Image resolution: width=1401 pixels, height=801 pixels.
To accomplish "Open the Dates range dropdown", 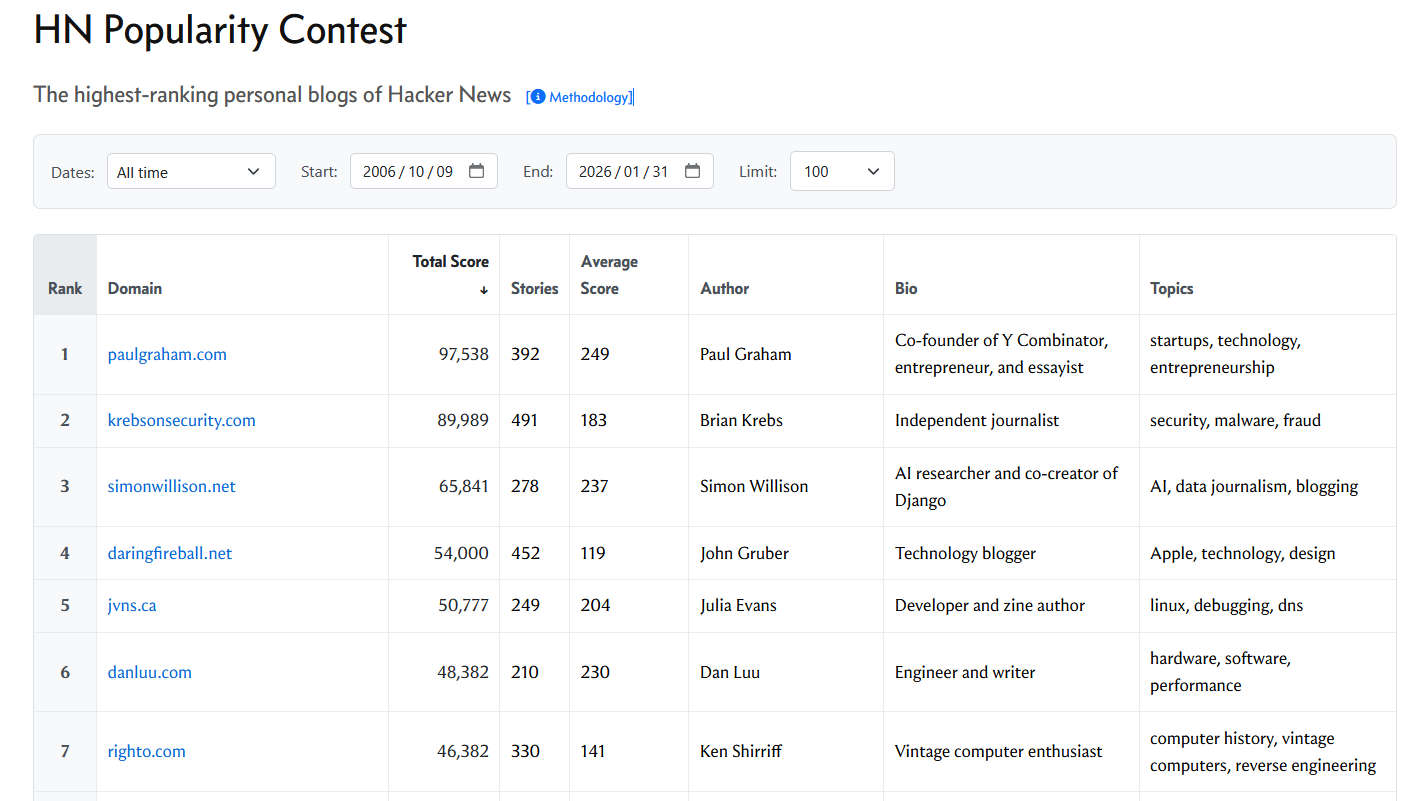I will pyautogui.click(x=191, y=171).
